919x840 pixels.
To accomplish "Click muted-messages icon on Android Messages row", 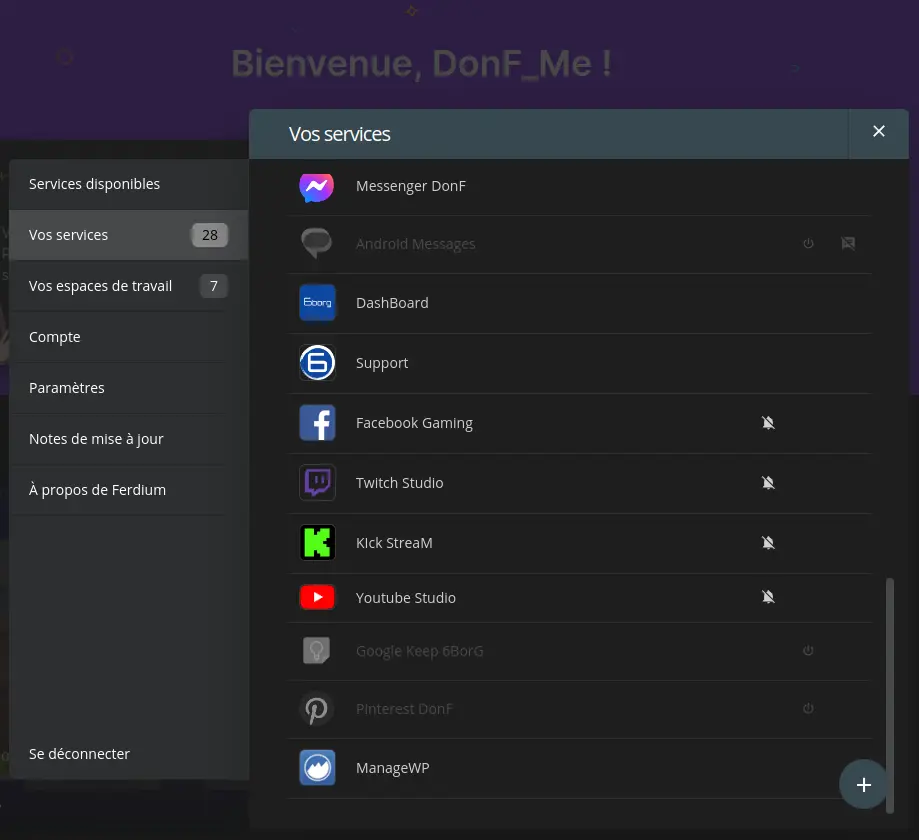I will pyautogui.click(x=848, y=243).
